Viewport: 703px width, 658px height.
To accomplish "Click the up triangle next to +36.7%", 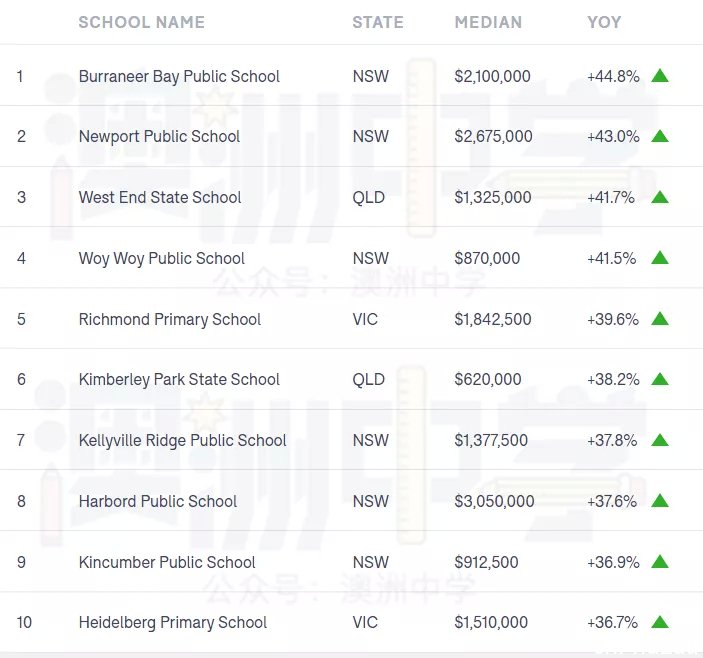I will [x=660, y=623].
